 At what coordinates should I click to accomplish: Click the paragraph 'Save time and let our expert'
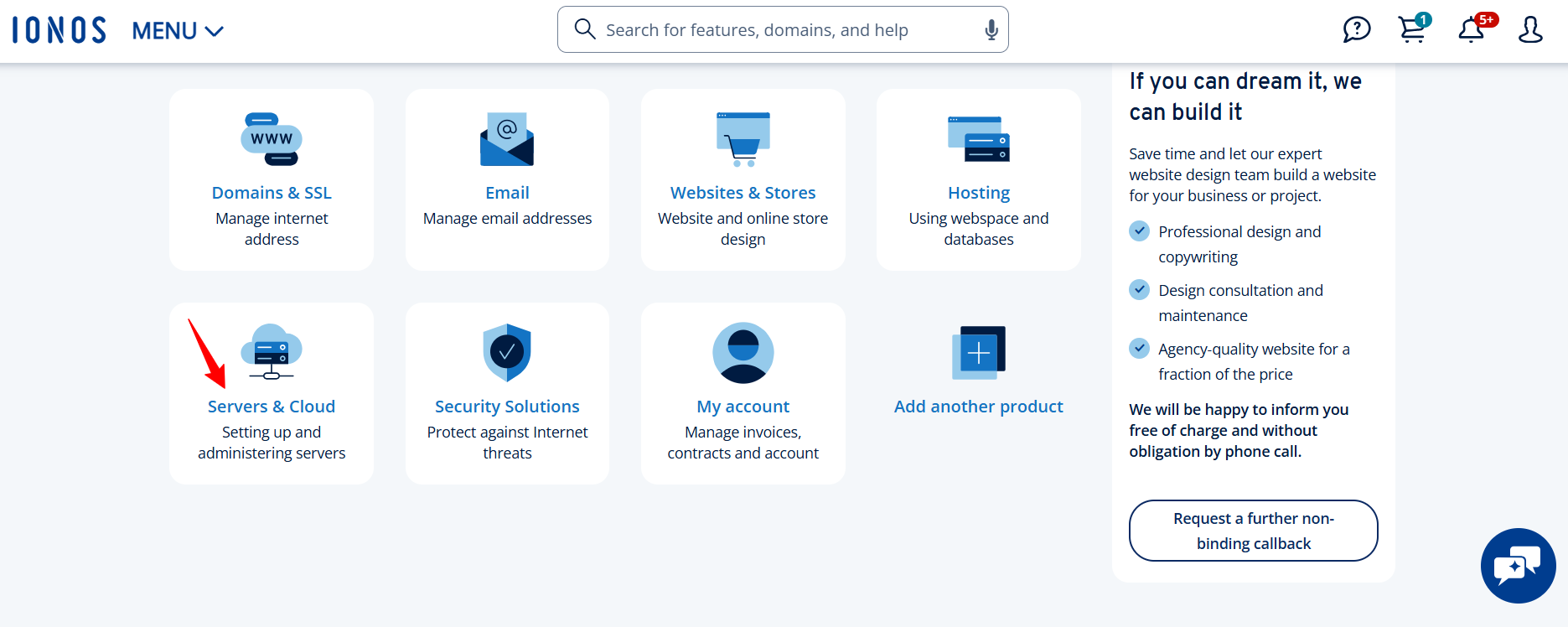[x=1252, y=175]
